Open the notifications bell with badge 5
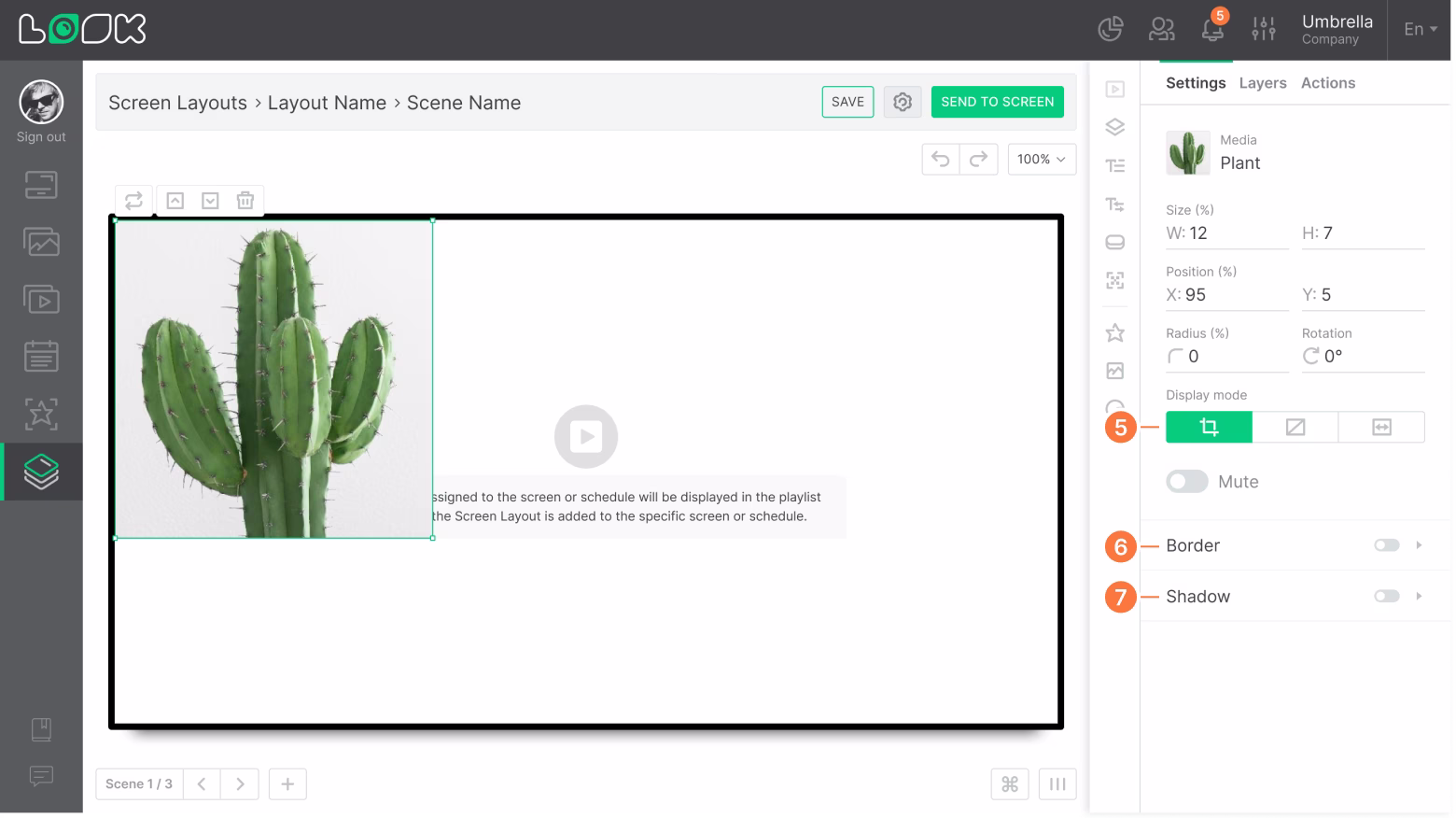 (x=1211, y=30)
